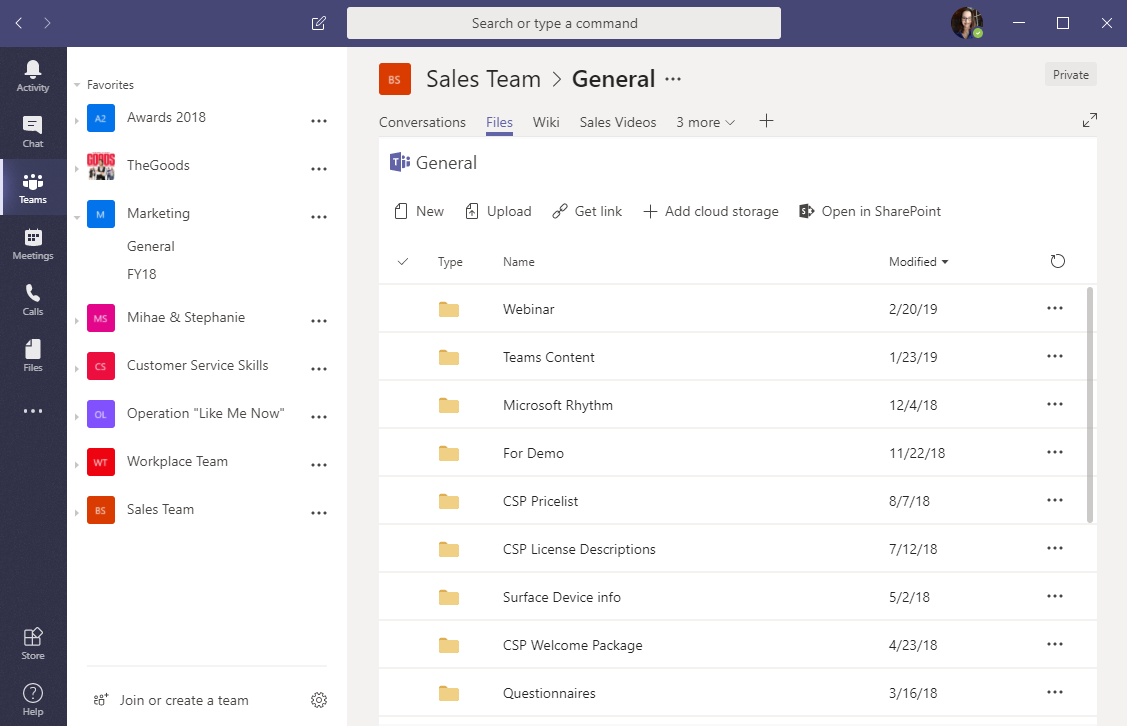Viewport: 1127px width, 726px height.
Task: Start a new chat with the compose icon
Action: click(318, 22)
